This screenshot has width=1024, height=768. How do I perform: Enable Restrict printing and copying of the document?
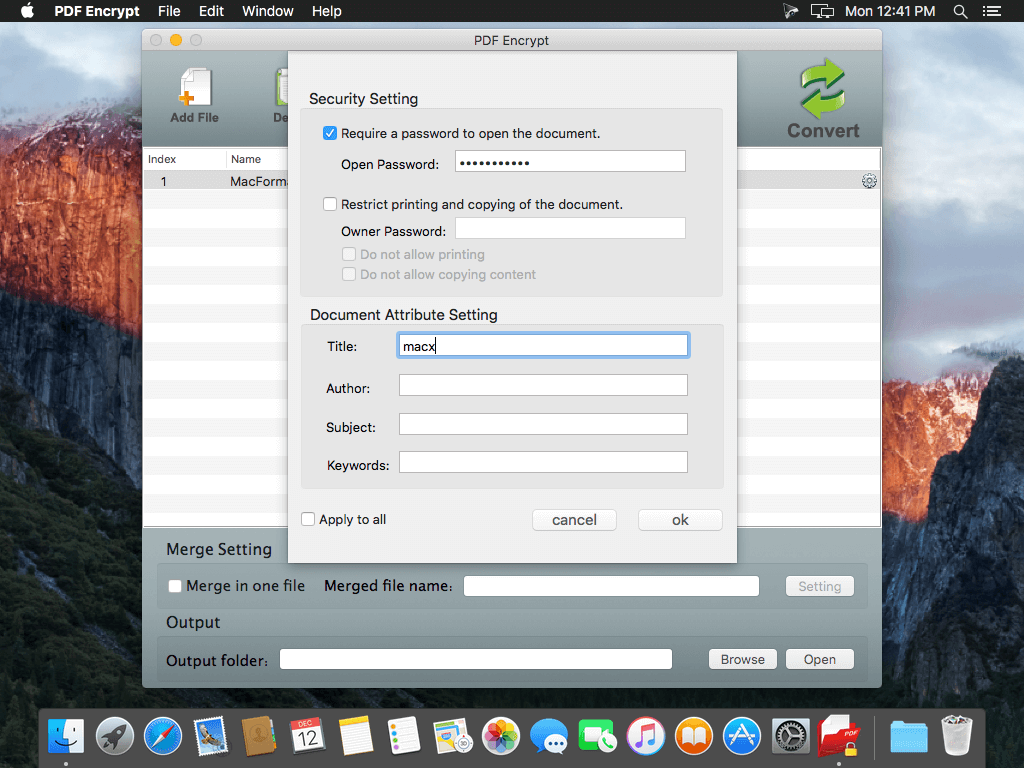click(x=330, y=204)
